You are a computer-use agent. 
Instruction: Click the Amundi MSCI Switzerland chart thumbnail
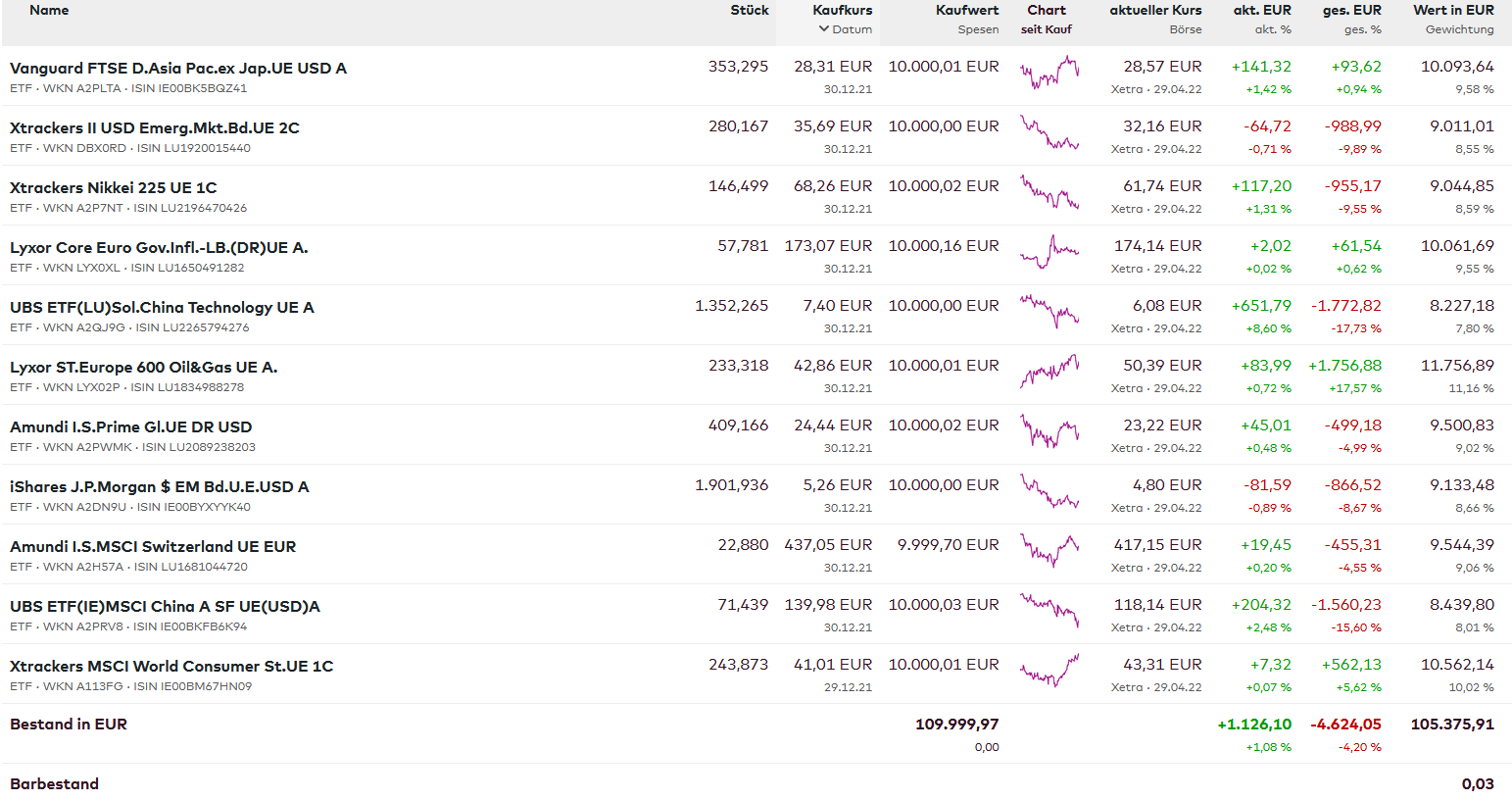(1049, 551)
